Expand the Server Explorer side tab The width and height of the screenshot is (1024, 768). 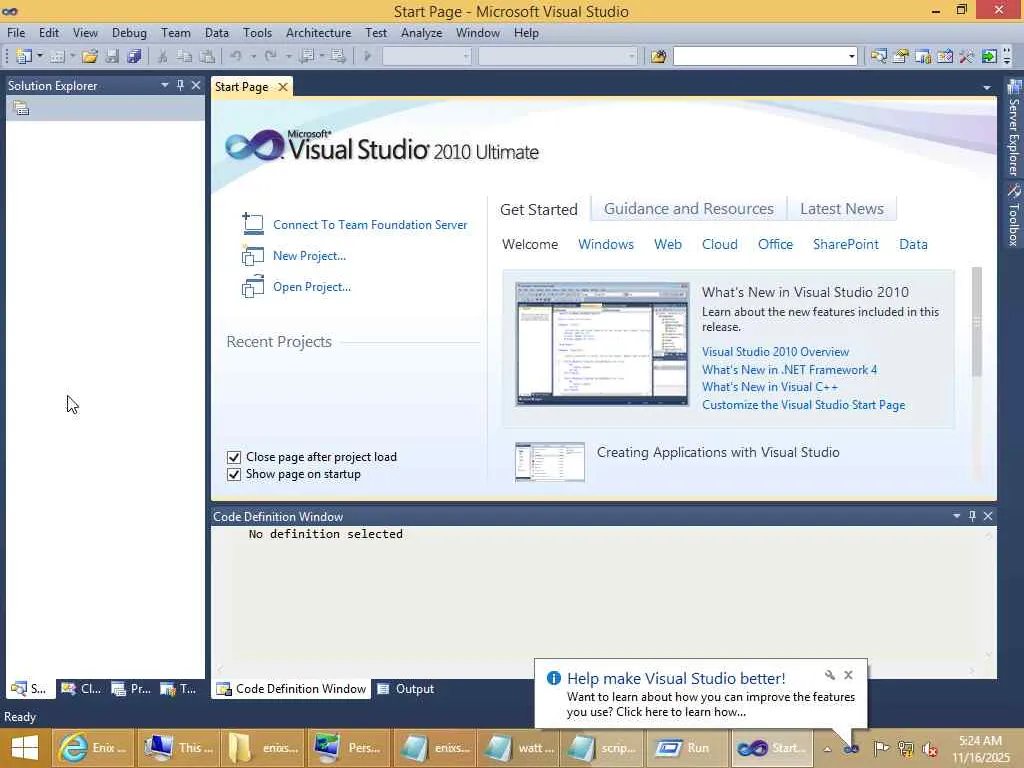pos(1014,129)
